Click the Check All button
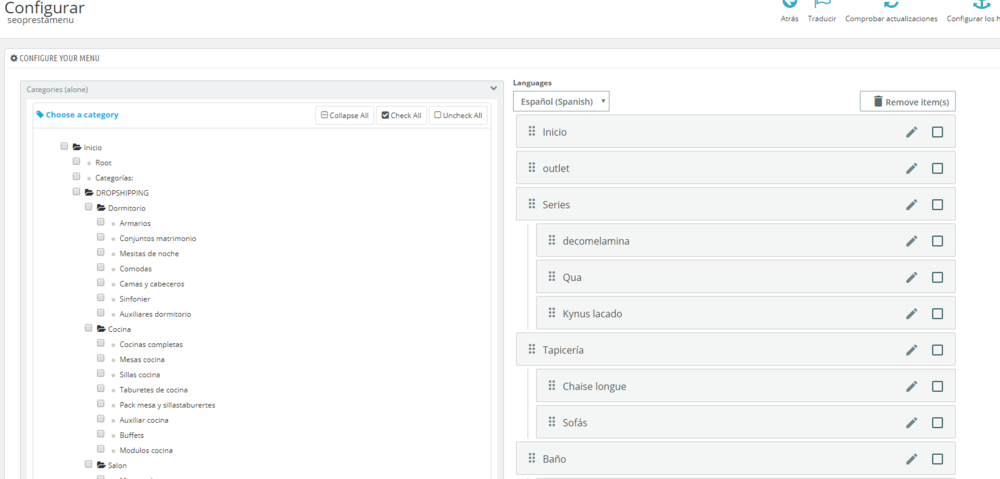The image size is (1000, 479). (401, 115)
